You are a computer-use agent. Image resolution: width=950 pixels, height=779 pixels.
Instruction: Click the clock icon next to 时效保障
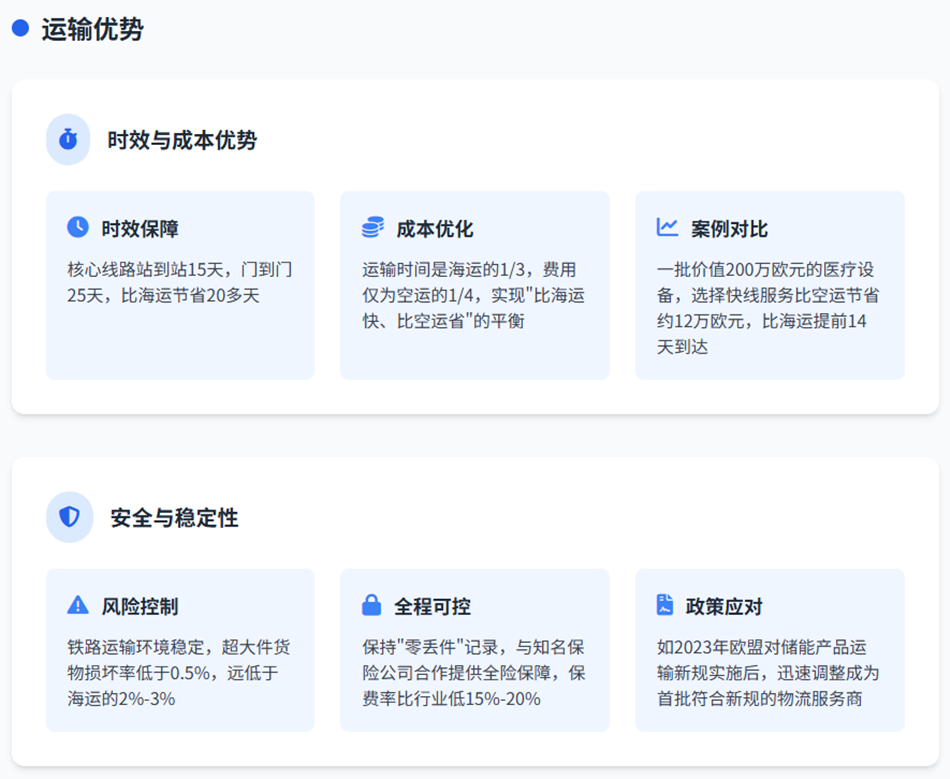click(78, 227)
